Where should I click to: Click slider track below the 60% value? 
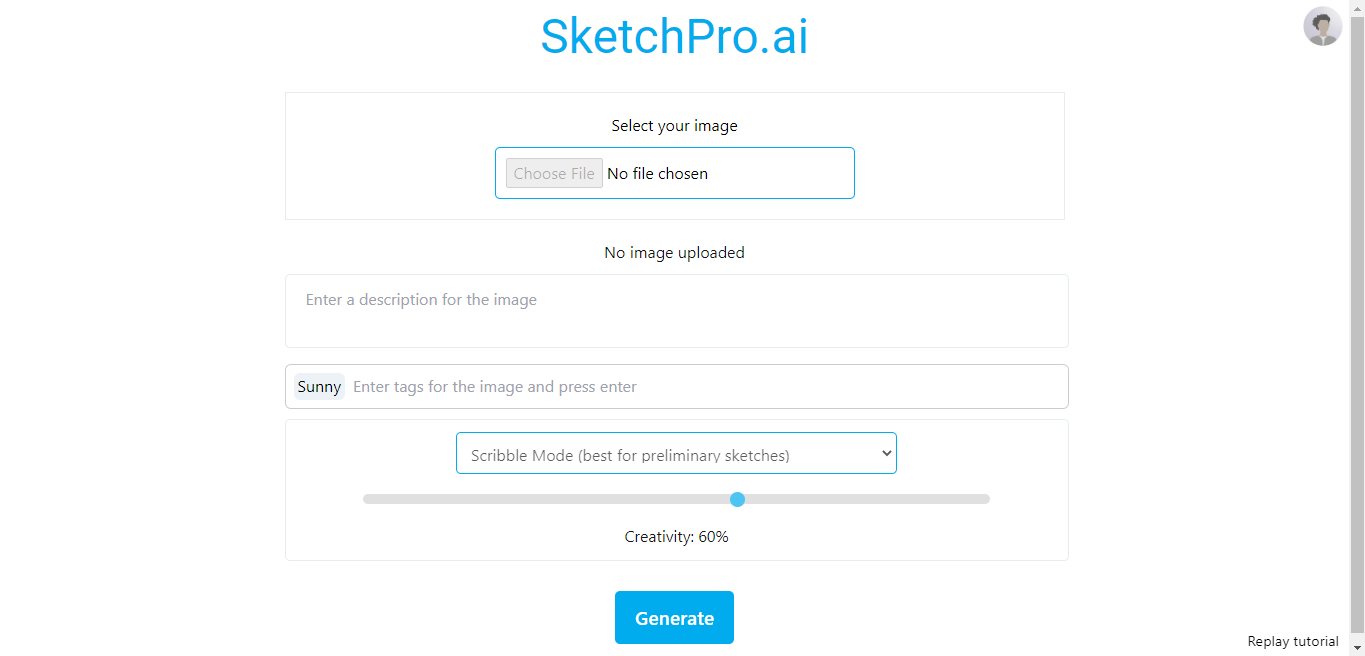pyautogui.click(x=546, y=499)
